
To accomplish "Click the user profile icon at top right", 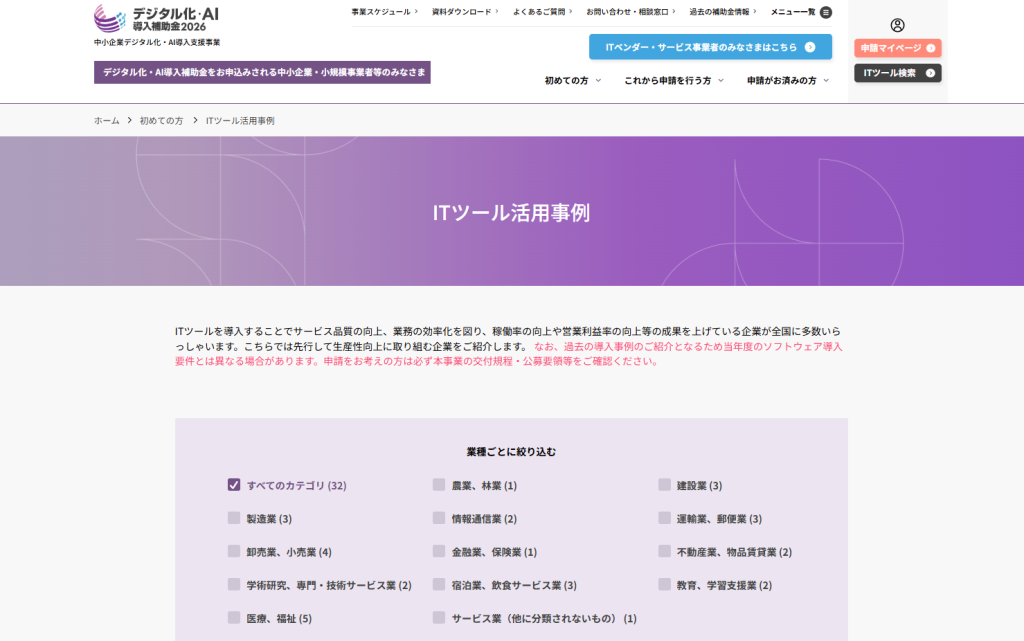I will pyautogui.click(x=895, y=27).
